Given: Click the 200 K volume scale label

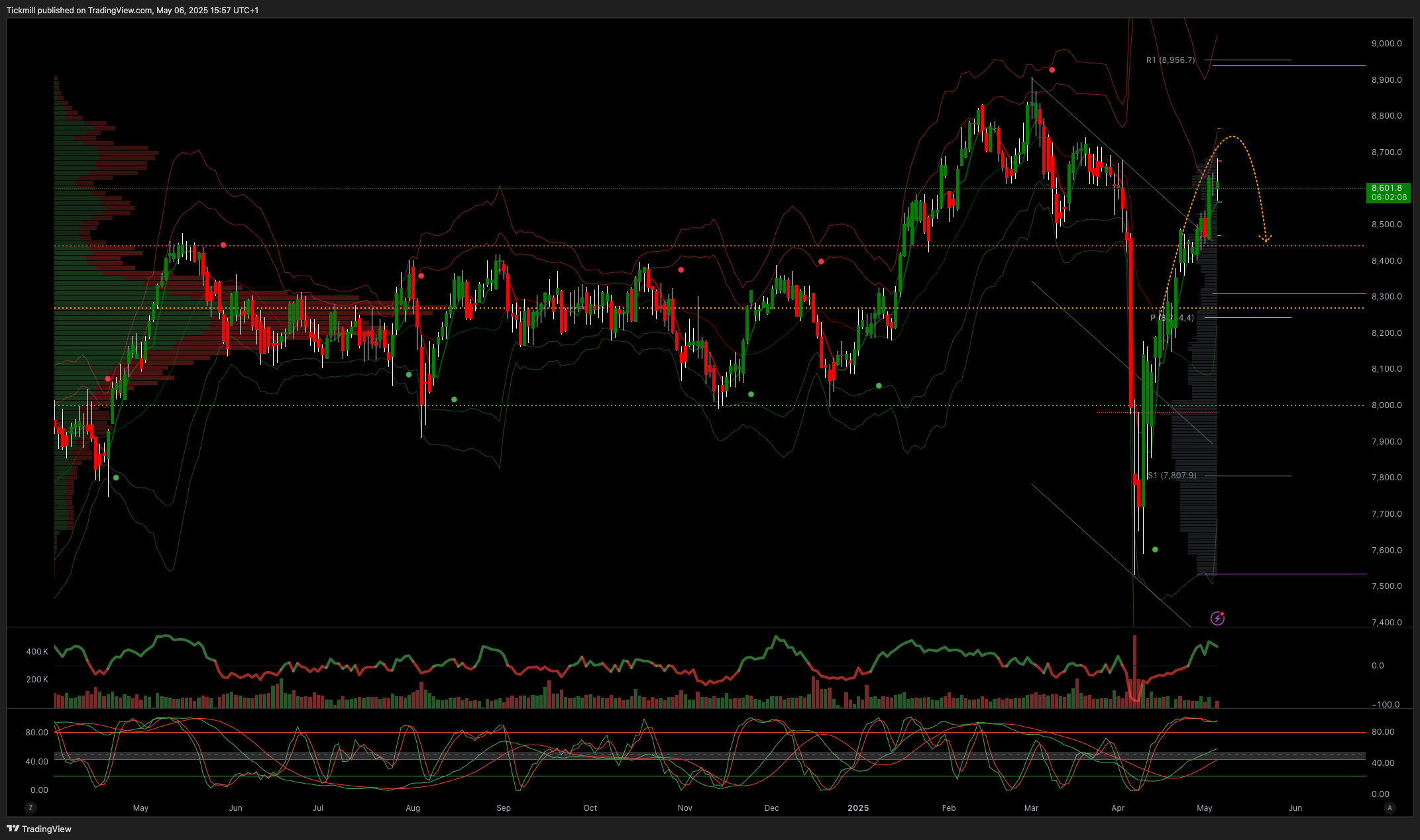Looking at the screenshot, I should tap(37, 680).
